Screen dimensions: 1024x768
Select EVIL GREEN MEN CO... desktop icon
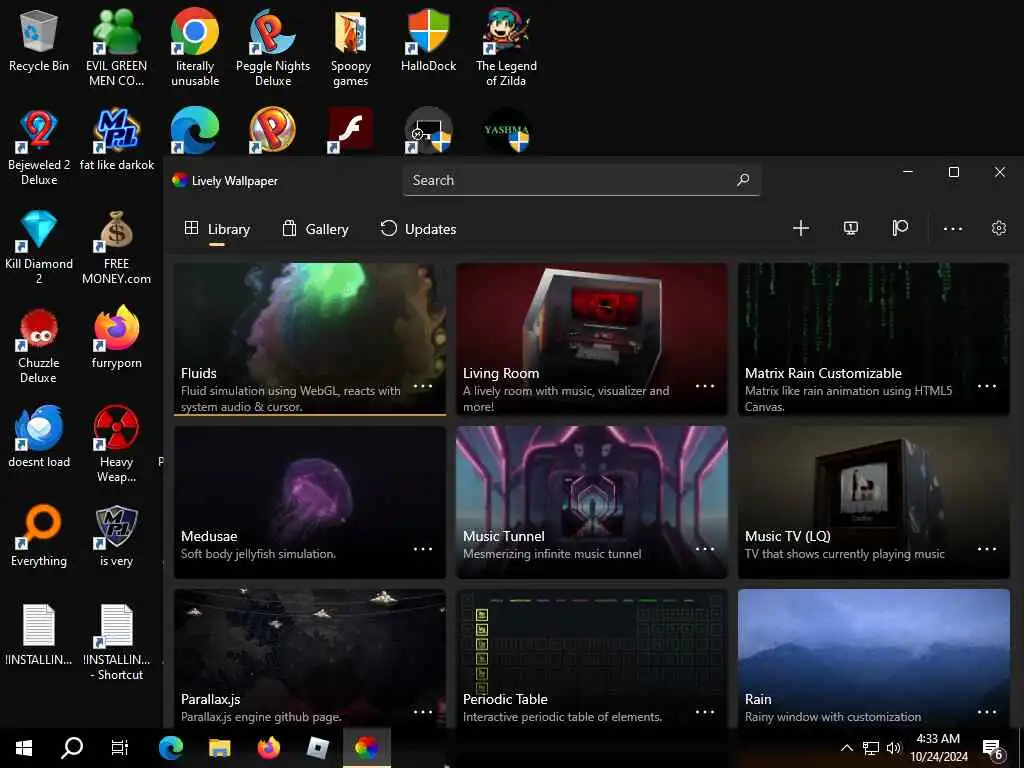click(116, 48)
